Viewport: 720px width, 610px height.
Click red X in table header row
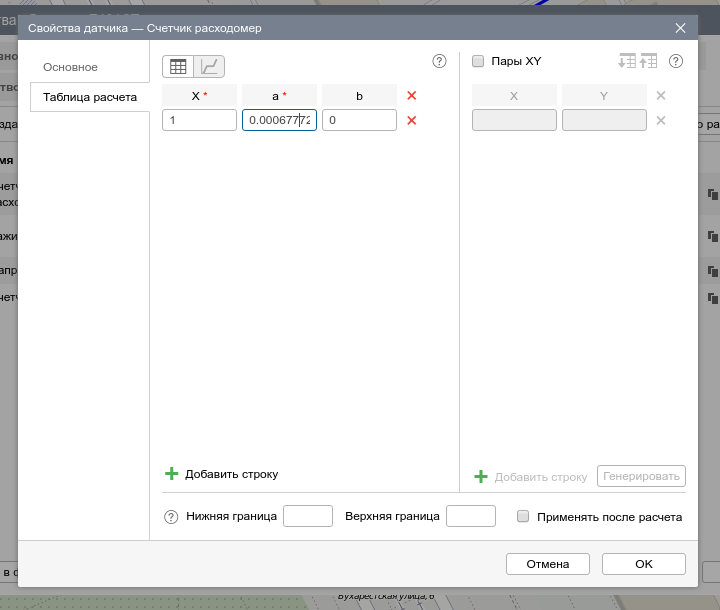[x=411, y=96]
